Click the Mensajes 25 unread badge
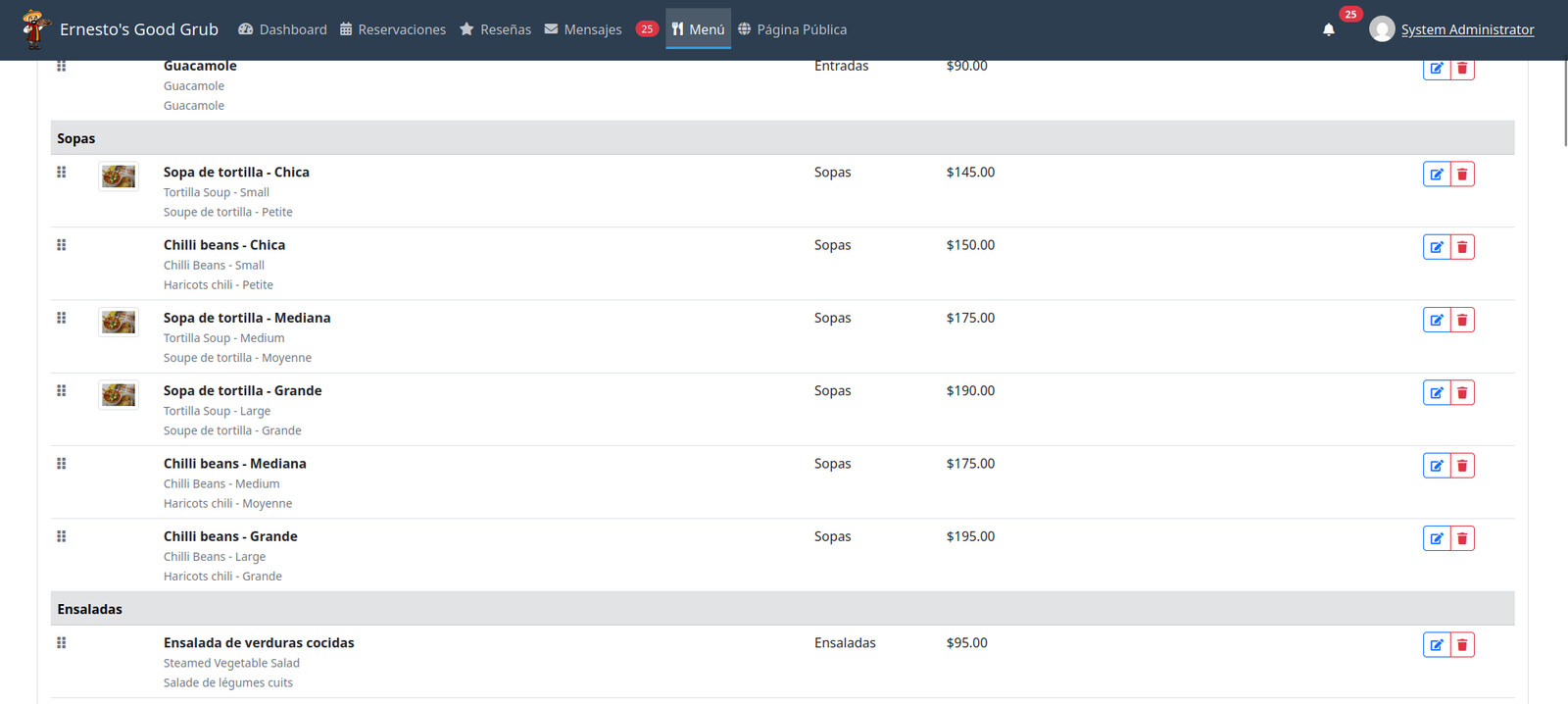Screen dimensions: 1568x704 click(647, 28)
